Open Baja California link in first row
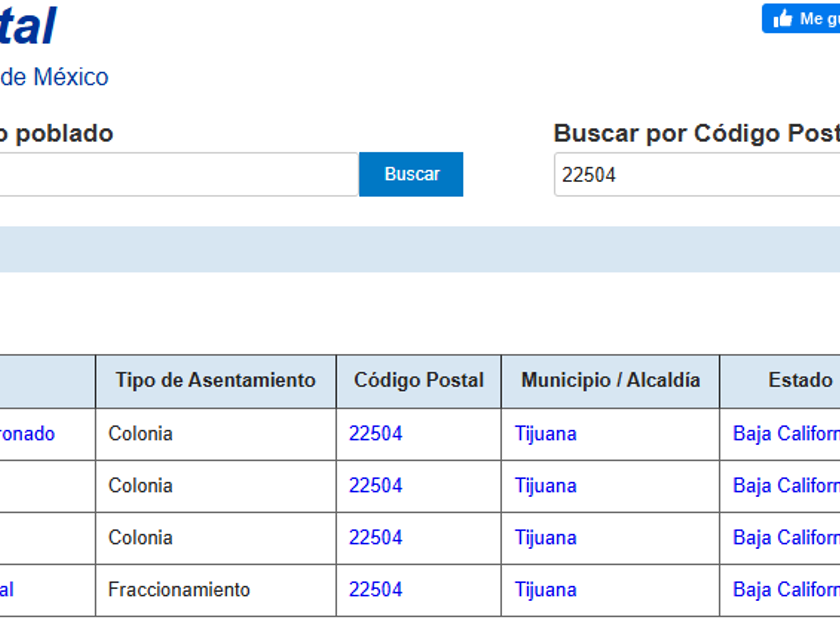 786,434
